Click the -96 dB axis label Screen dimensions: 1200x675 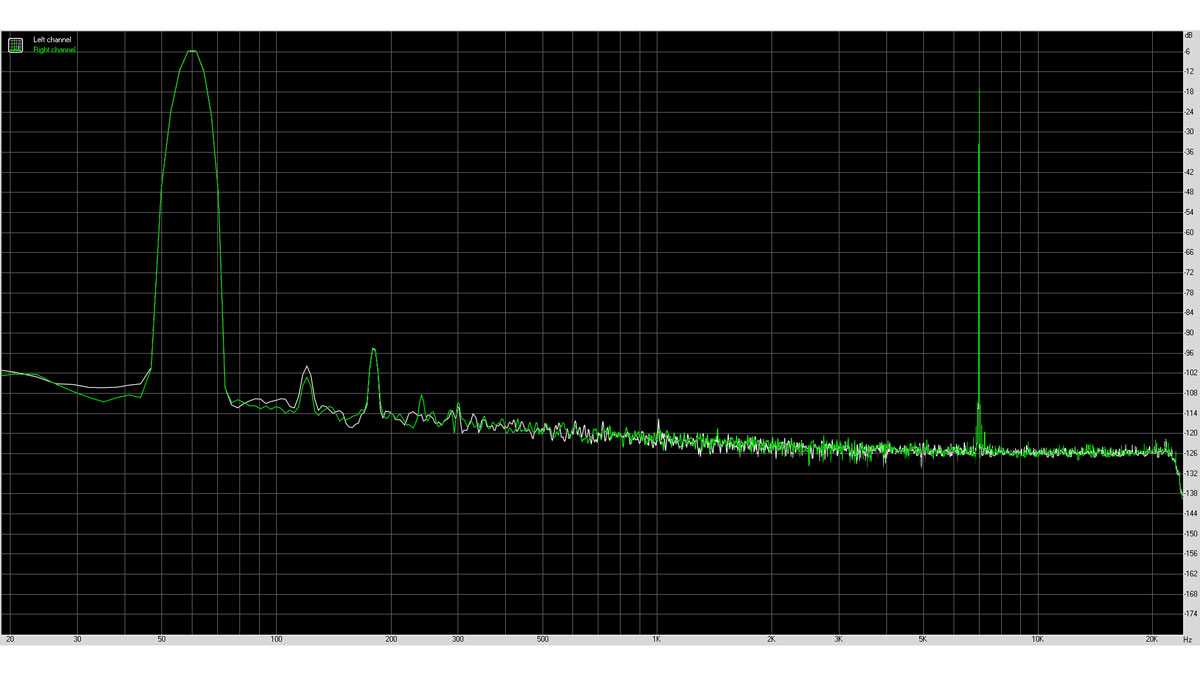[x=1188, y=352]
